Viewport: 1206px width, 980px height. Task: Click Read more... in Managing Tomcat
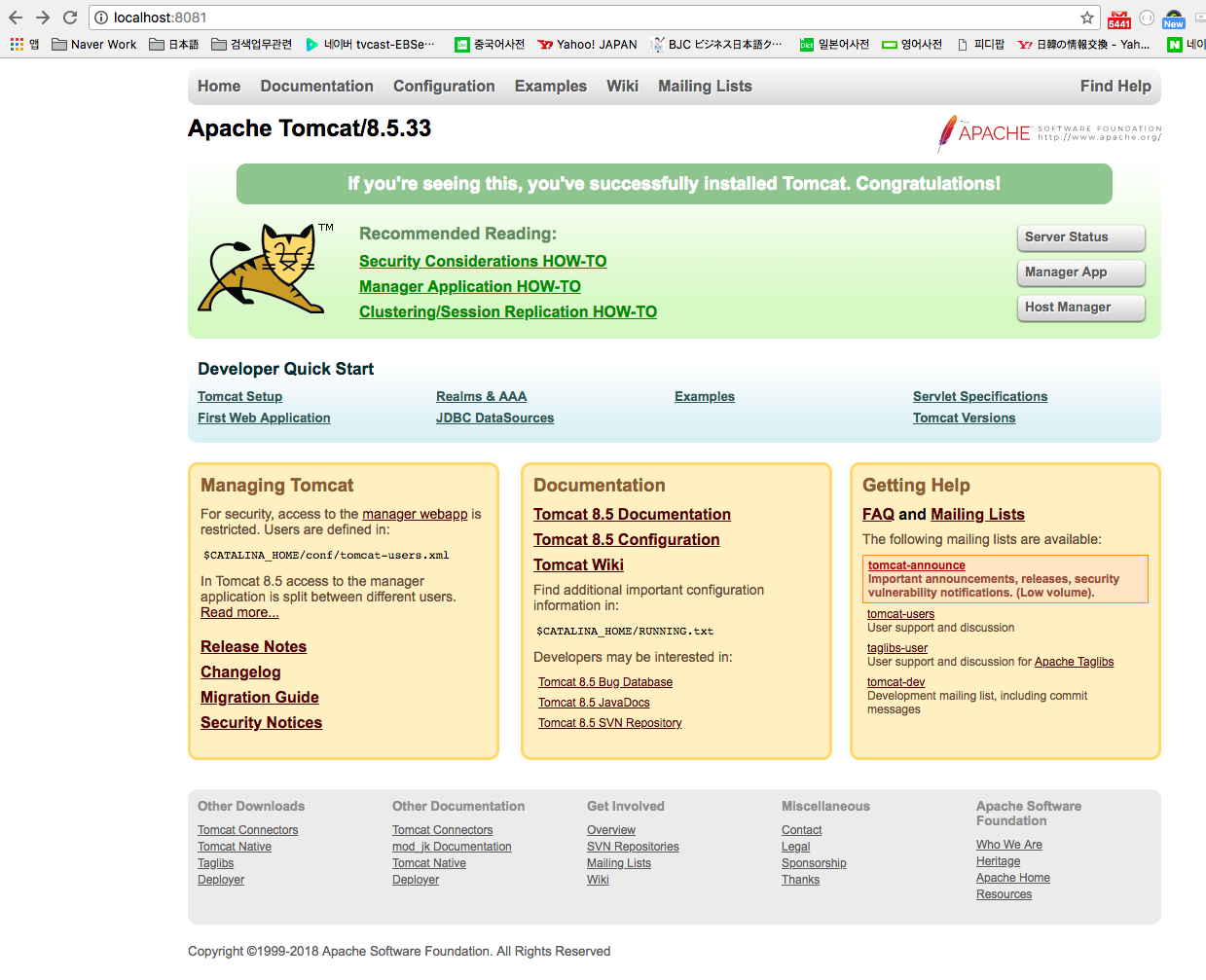tap(239, 612)
